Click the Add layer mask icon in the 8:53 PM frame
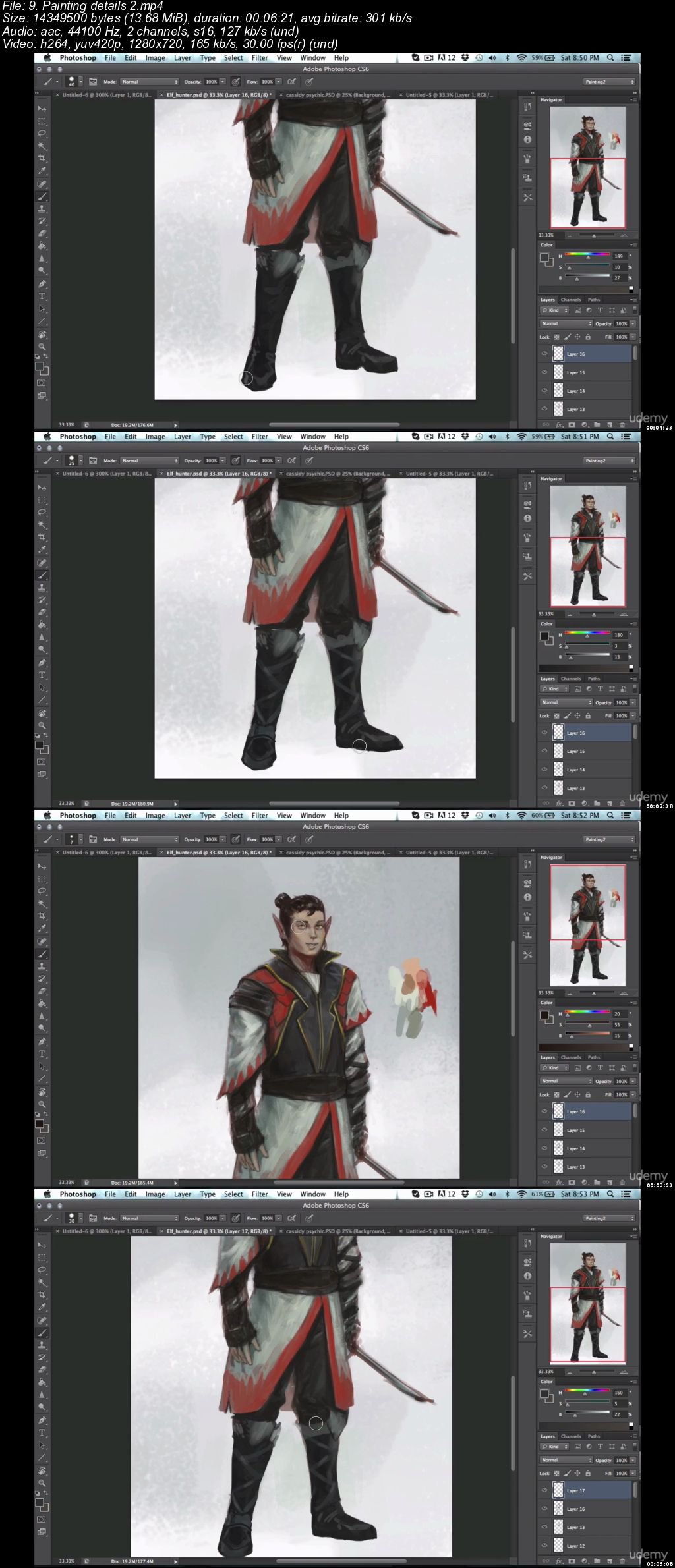The image size is (675, 1568). coord(572,1561)
